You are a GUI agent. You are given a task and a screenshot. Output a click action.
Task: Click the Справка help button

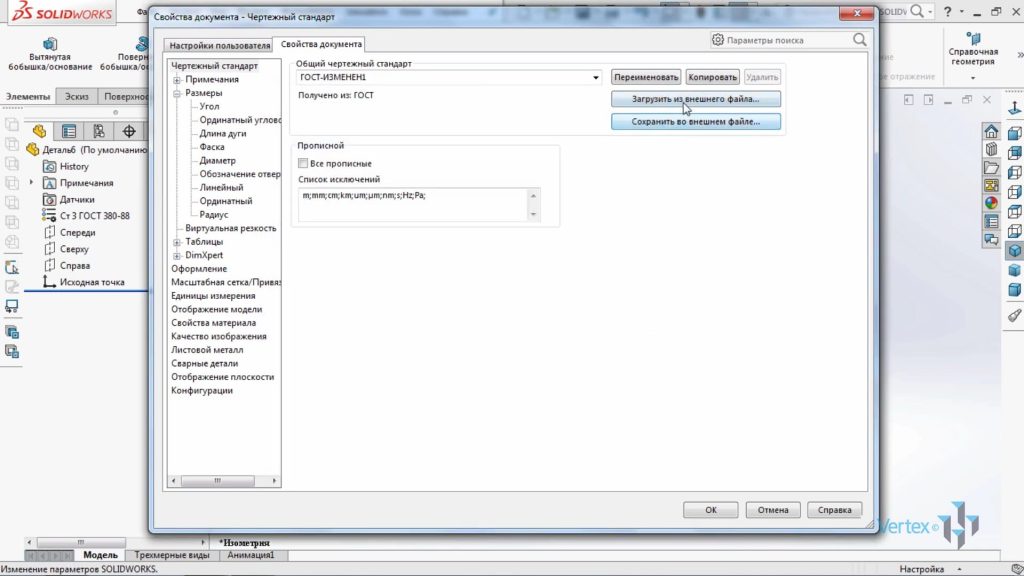point(835,510)
